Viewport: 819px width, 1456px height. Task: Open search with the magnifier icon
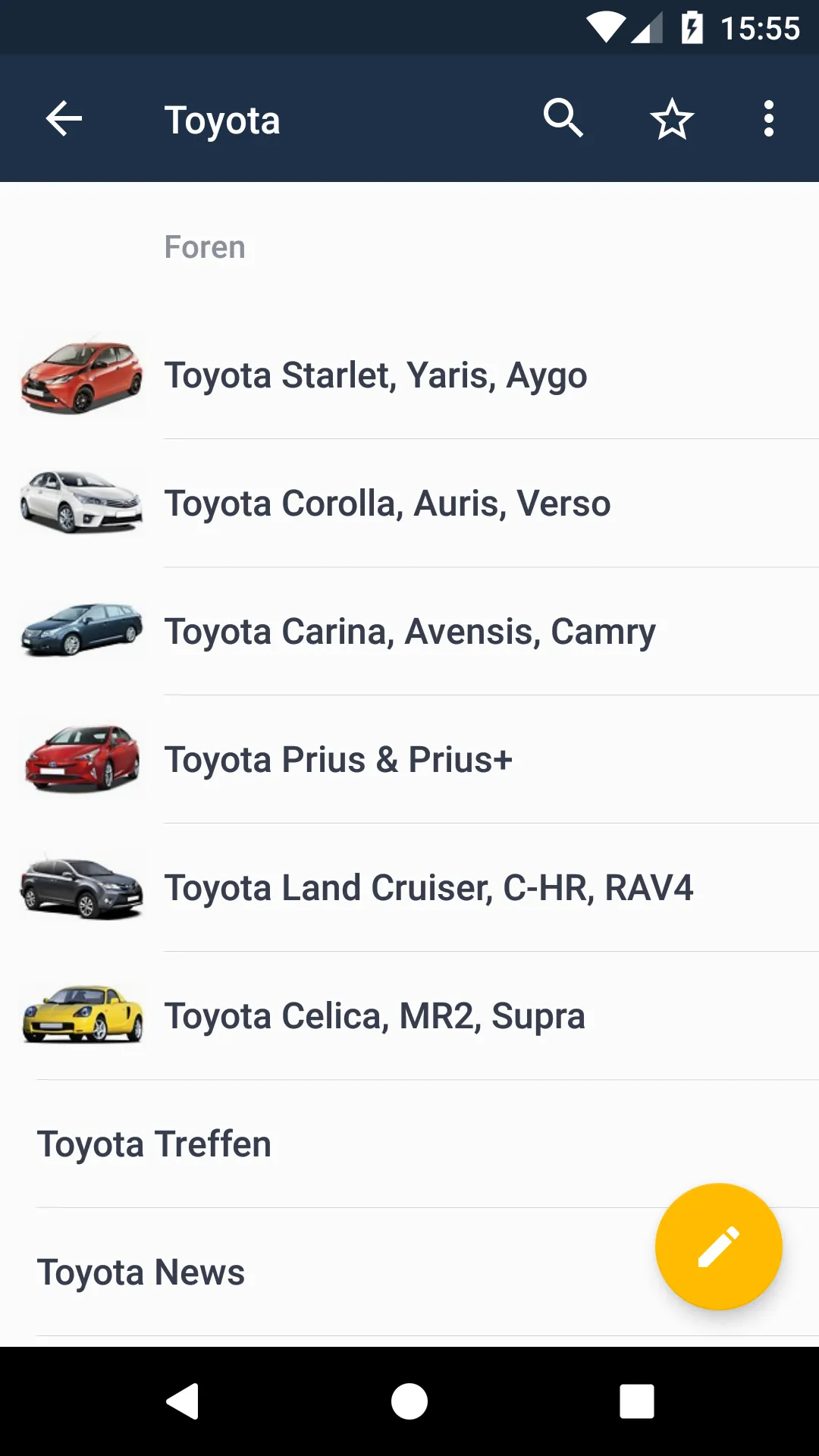coord(563,119)
